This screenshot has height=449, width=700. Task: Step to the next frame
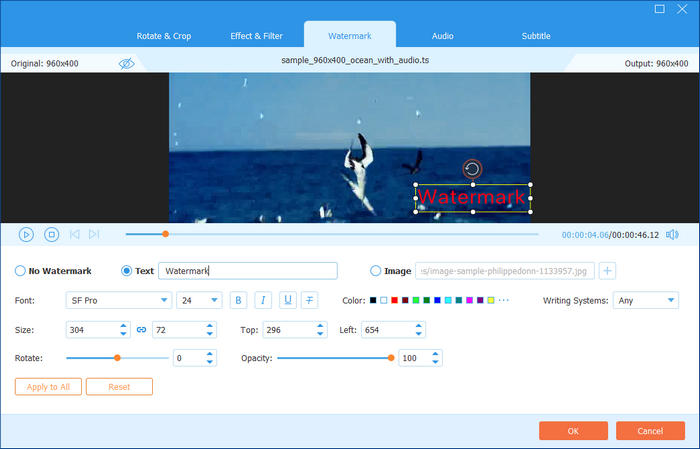click(x=94, y=234)
